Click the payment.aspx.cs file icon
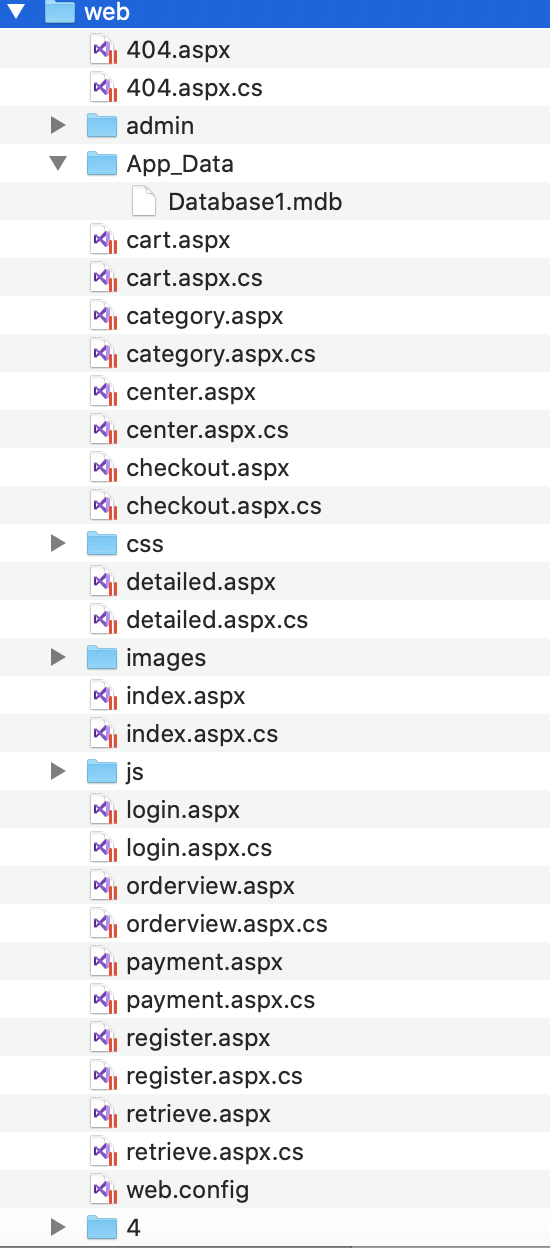Image resolution: width=550 pixels, height=1248 pixels. click(101, 1000)
